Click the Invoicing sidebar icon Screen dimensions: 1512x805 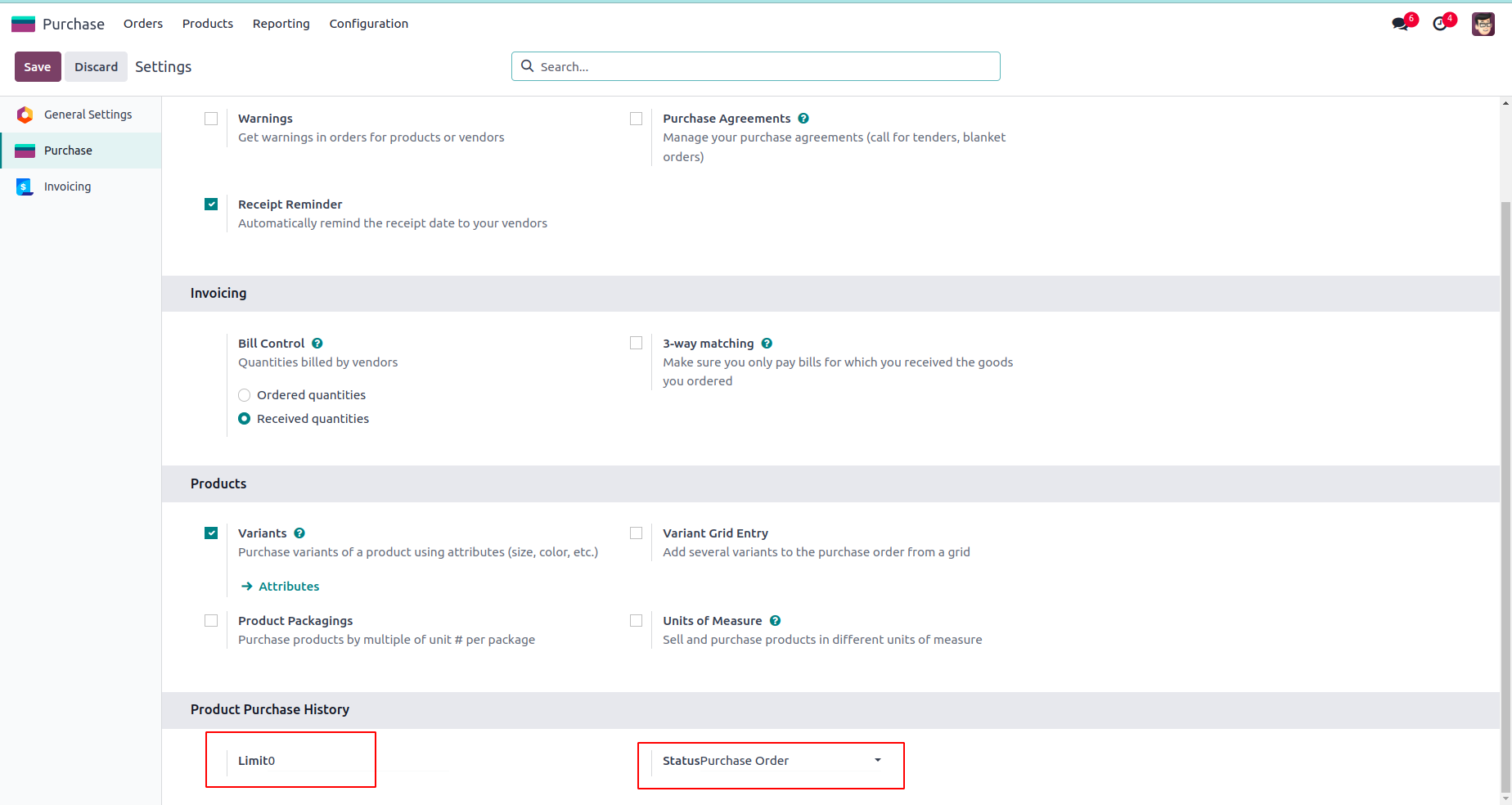(x=25, y=187)
